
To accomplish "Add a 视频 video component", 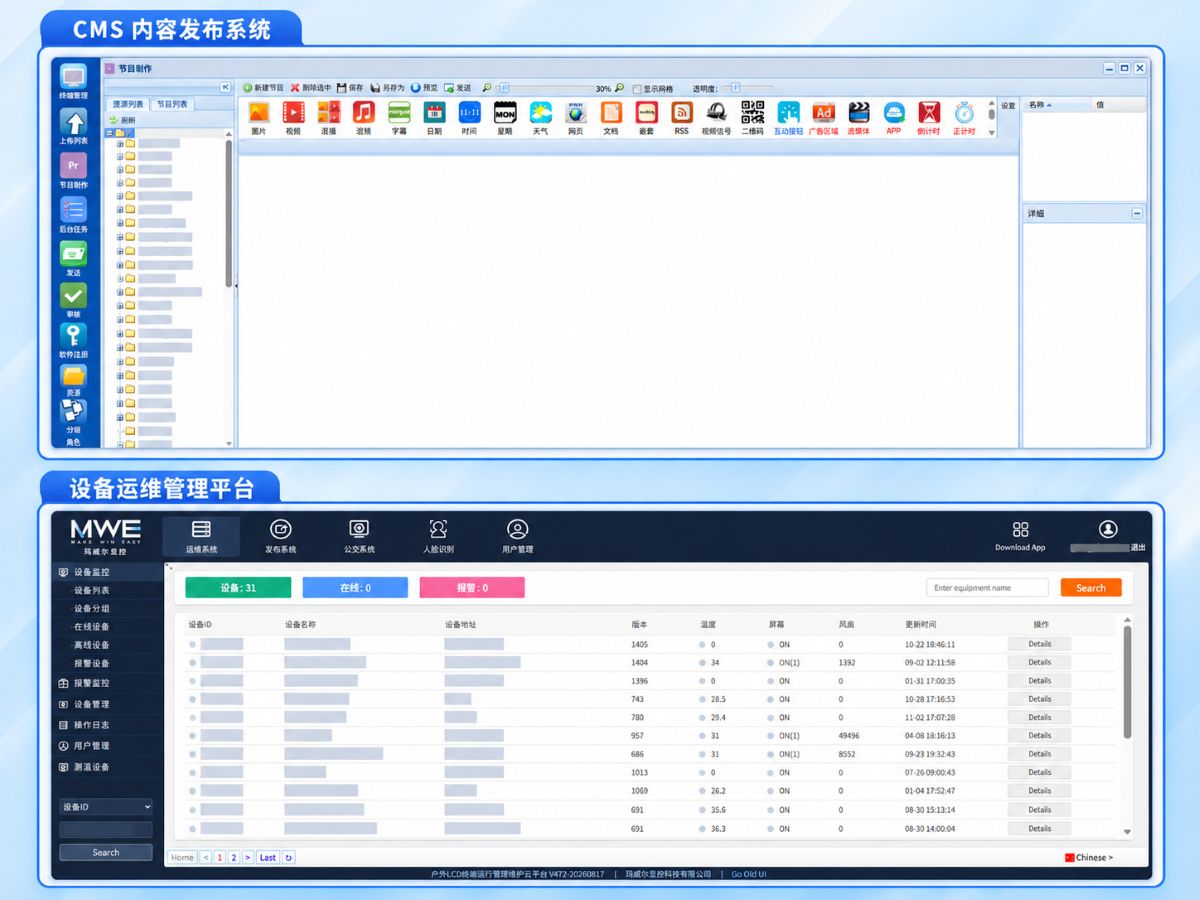I will [x=293, y=117].
